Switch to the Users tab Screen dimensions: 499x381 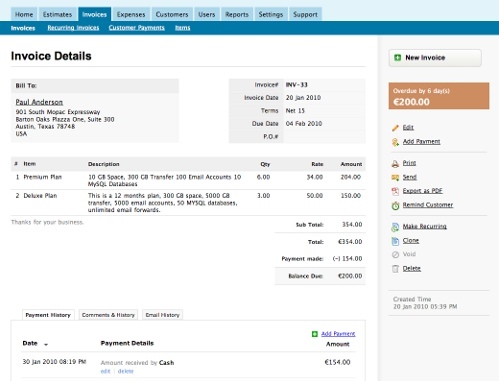[207, 14]
